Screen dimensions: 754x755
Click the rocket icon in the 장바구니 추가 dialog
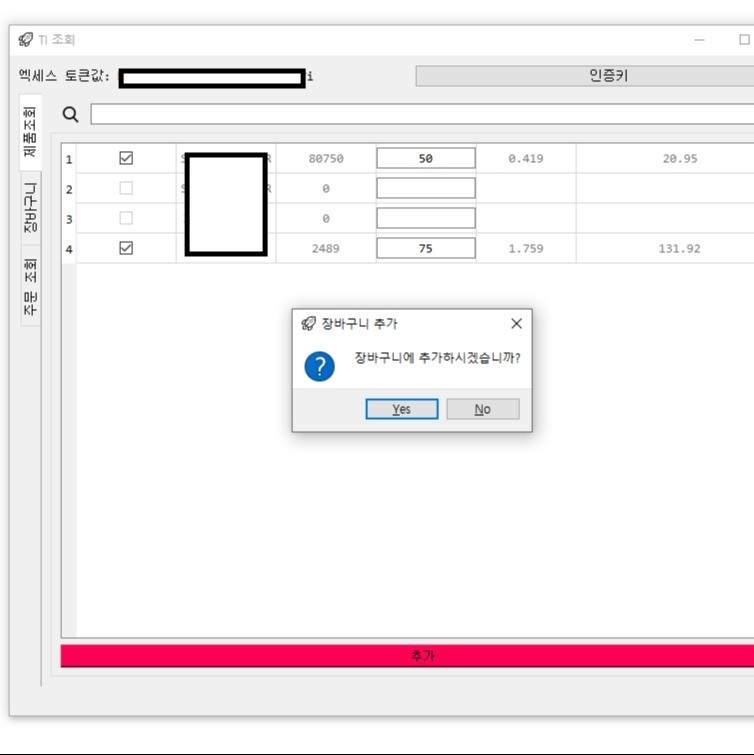(309, 324)
